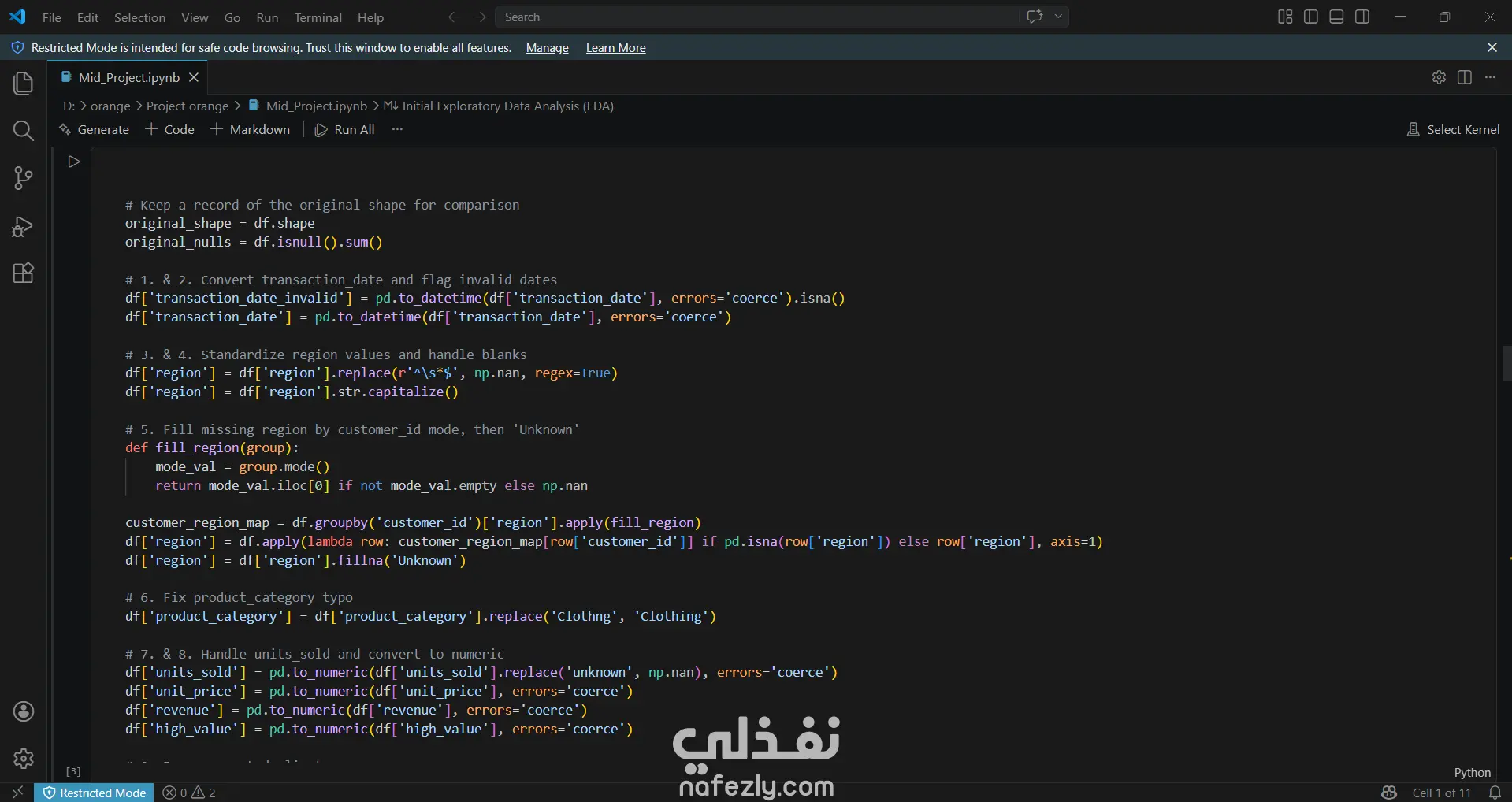Split the notebook editor
The height and width of the screenshot is (802, 1512).
pyautogui.click(x=1465, y=77)
